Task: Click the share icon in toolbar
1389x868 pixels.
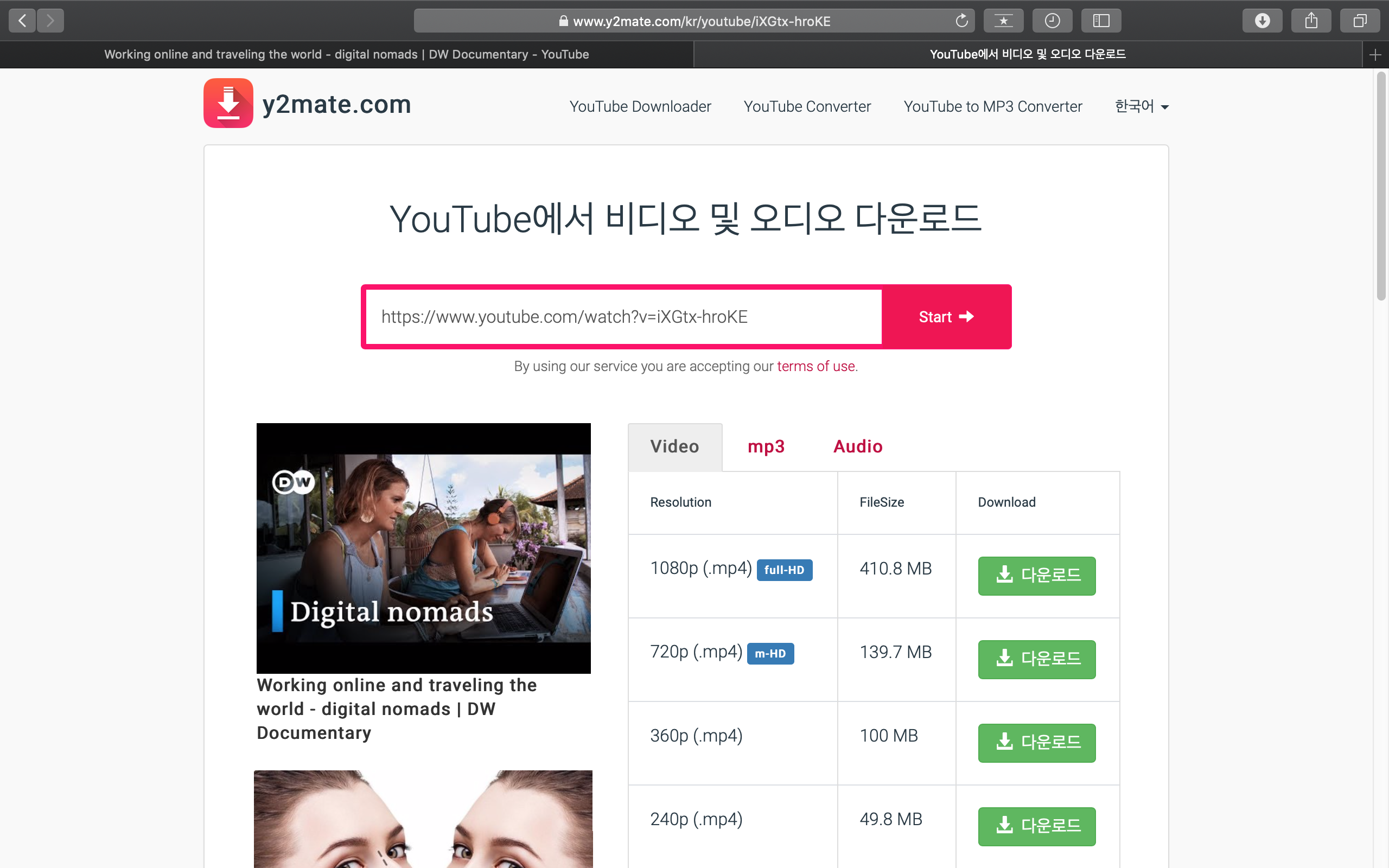Action: (1310, 21)
